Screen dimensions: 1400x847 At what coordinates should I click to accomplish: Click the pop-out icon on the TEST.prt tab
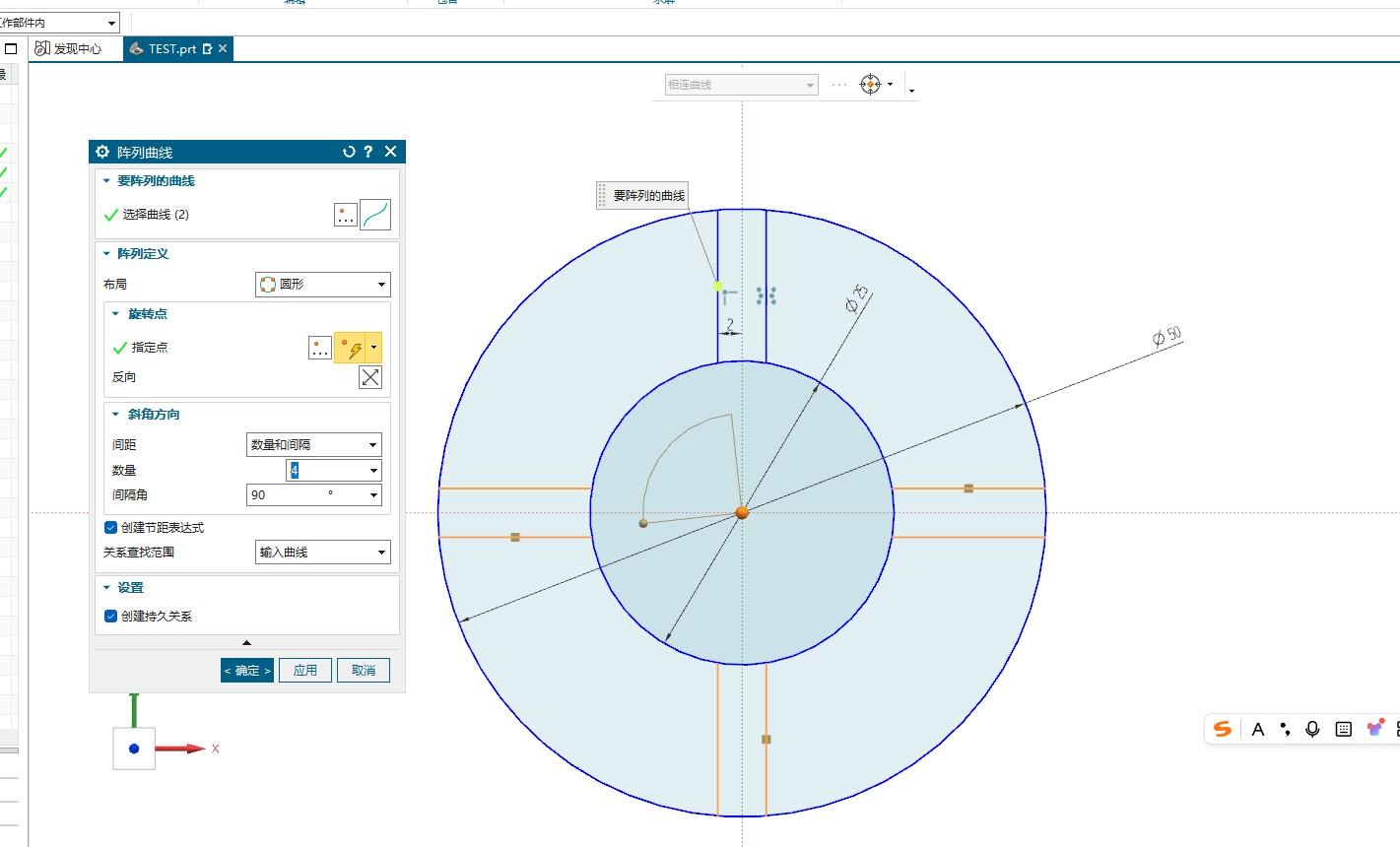click(x=207, y=48)
